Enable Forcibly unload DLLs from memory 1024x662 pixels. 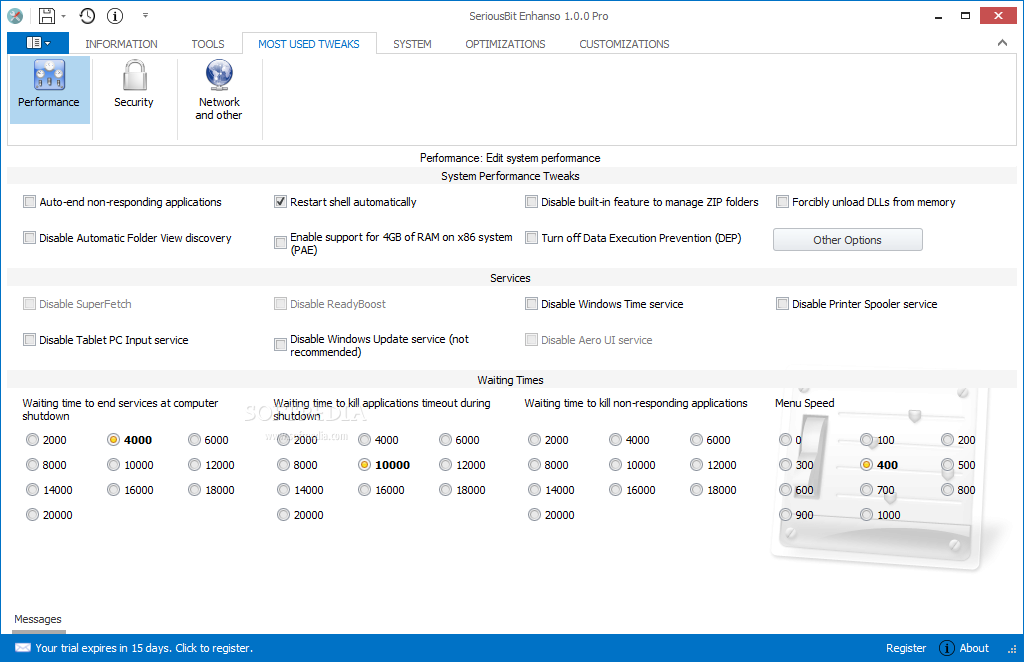point(782,202)
